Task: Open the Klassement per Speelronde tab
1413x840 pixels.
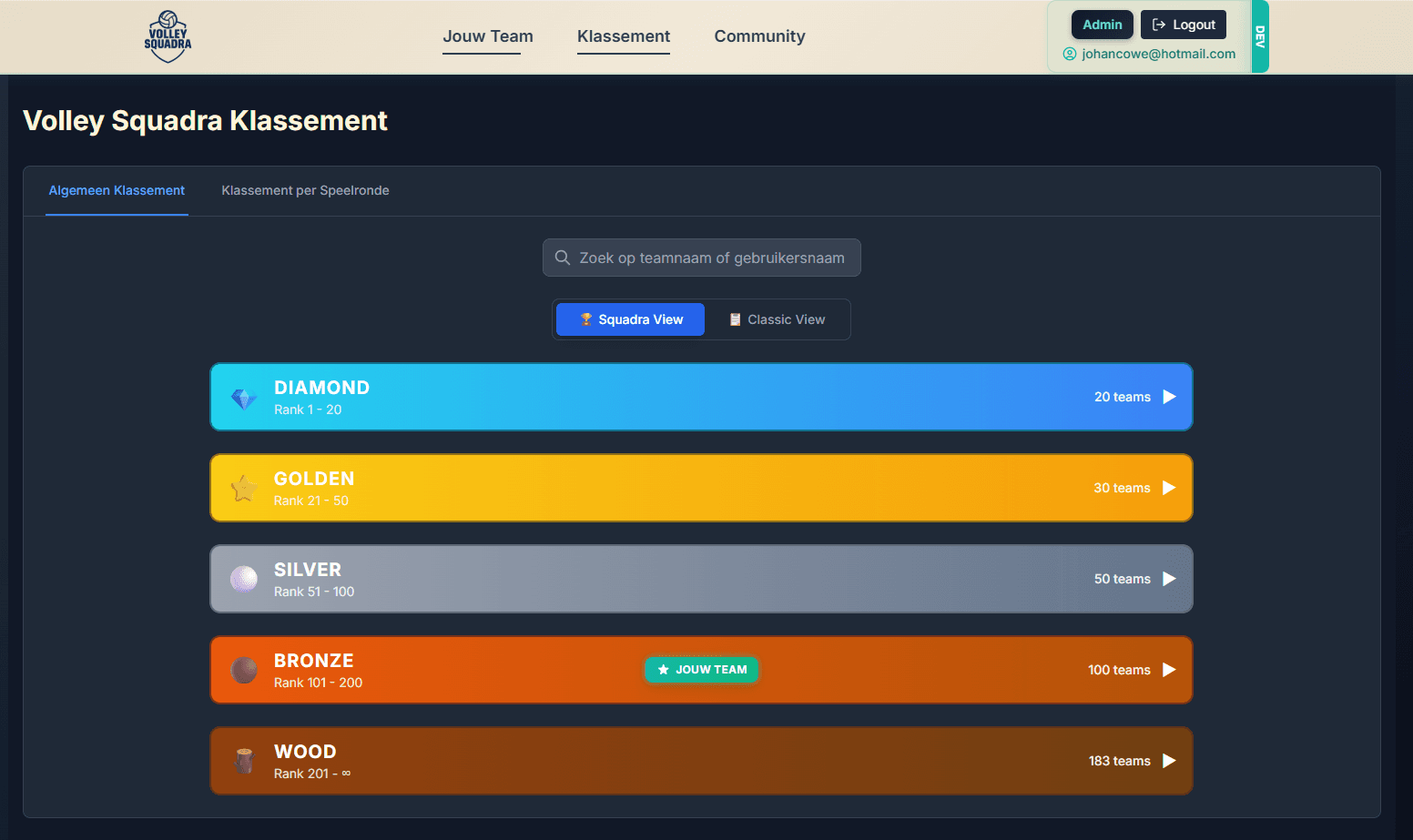Action: click(305, 190)
